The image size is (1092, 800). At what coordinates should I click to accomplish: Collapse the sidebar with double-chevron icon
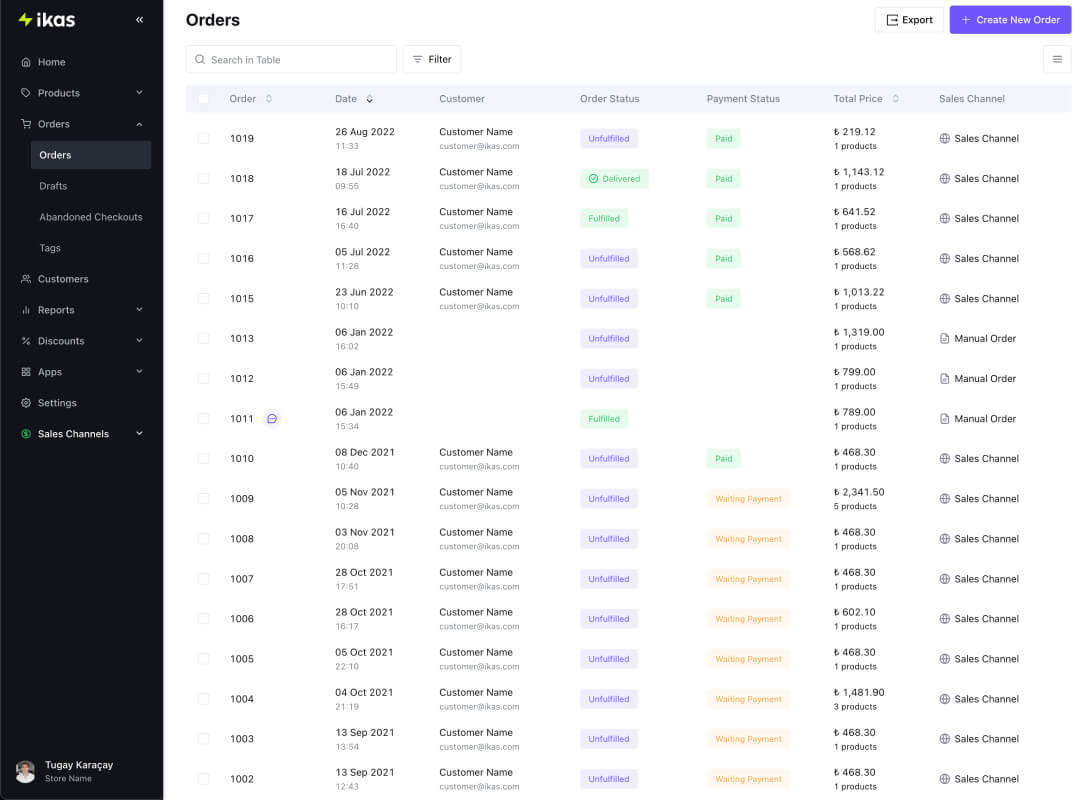pos(139,19)
